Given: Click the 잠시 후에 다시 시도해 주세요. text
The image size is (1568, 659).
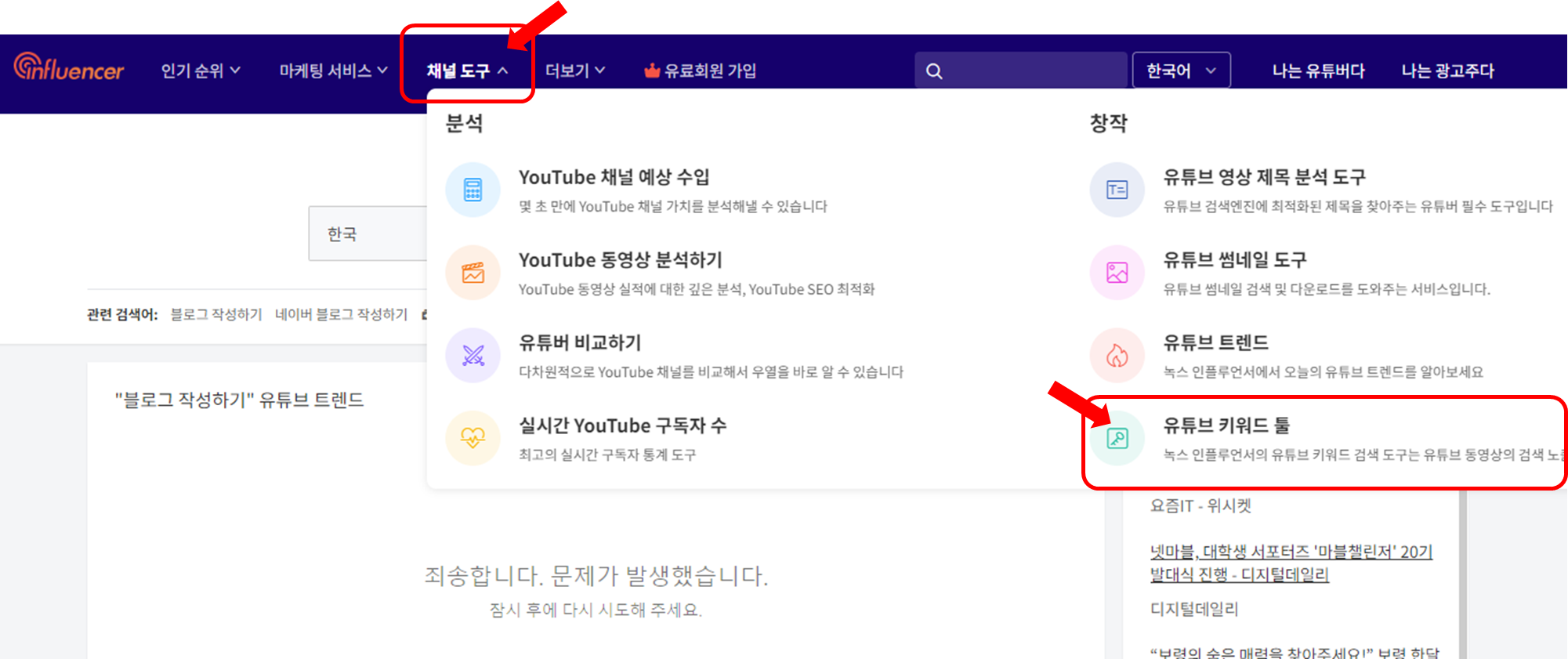Looking at the screenshot, I should [596, 610].
